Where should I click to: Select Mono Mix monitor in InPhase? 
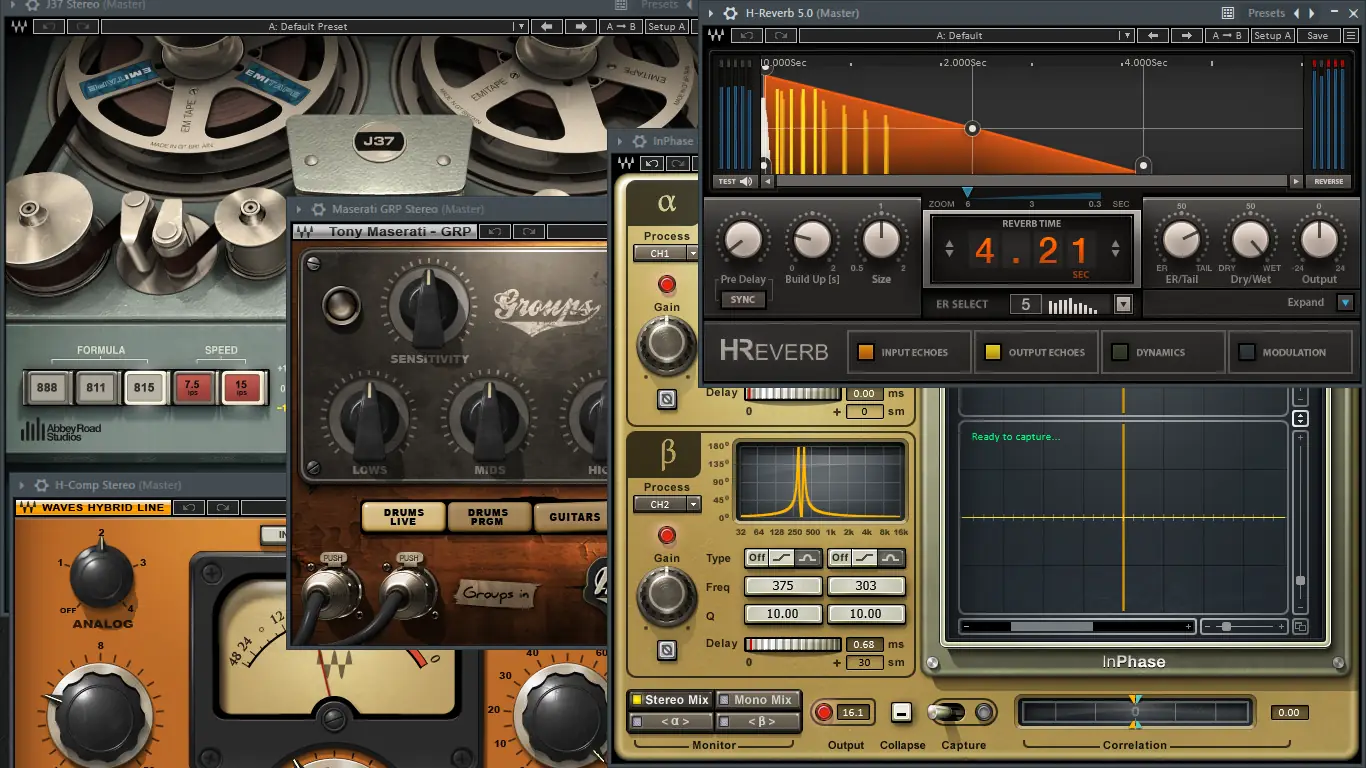757,700
